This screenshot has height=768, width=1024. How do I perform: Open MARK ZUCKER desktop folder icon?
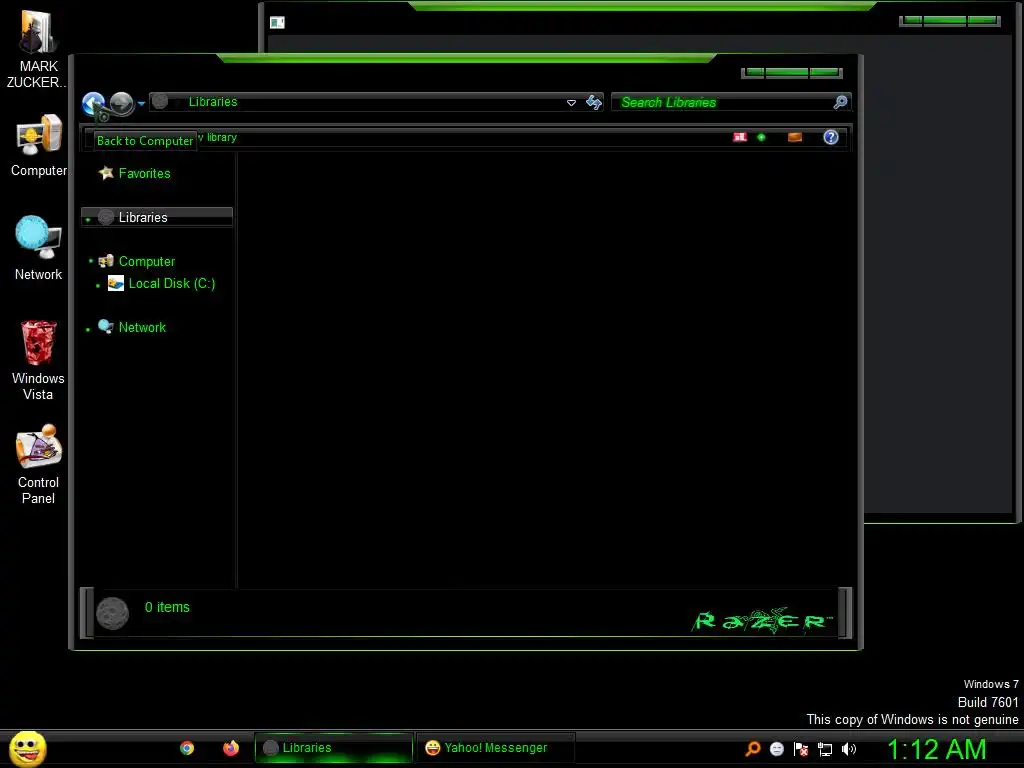point(38,49)
